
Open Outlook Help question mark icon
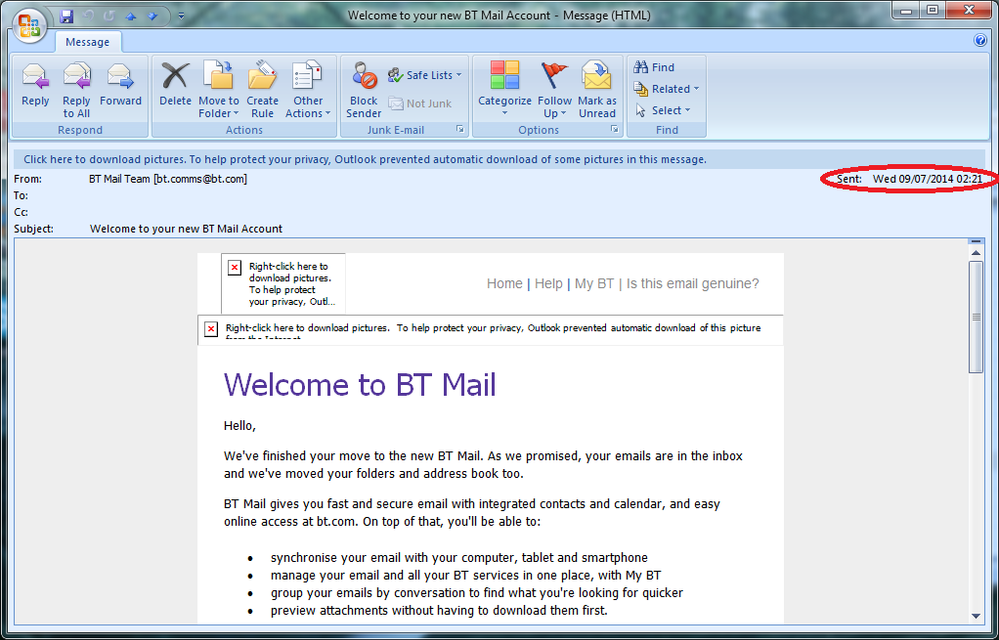pyautogui.click(x=980, y=41)
